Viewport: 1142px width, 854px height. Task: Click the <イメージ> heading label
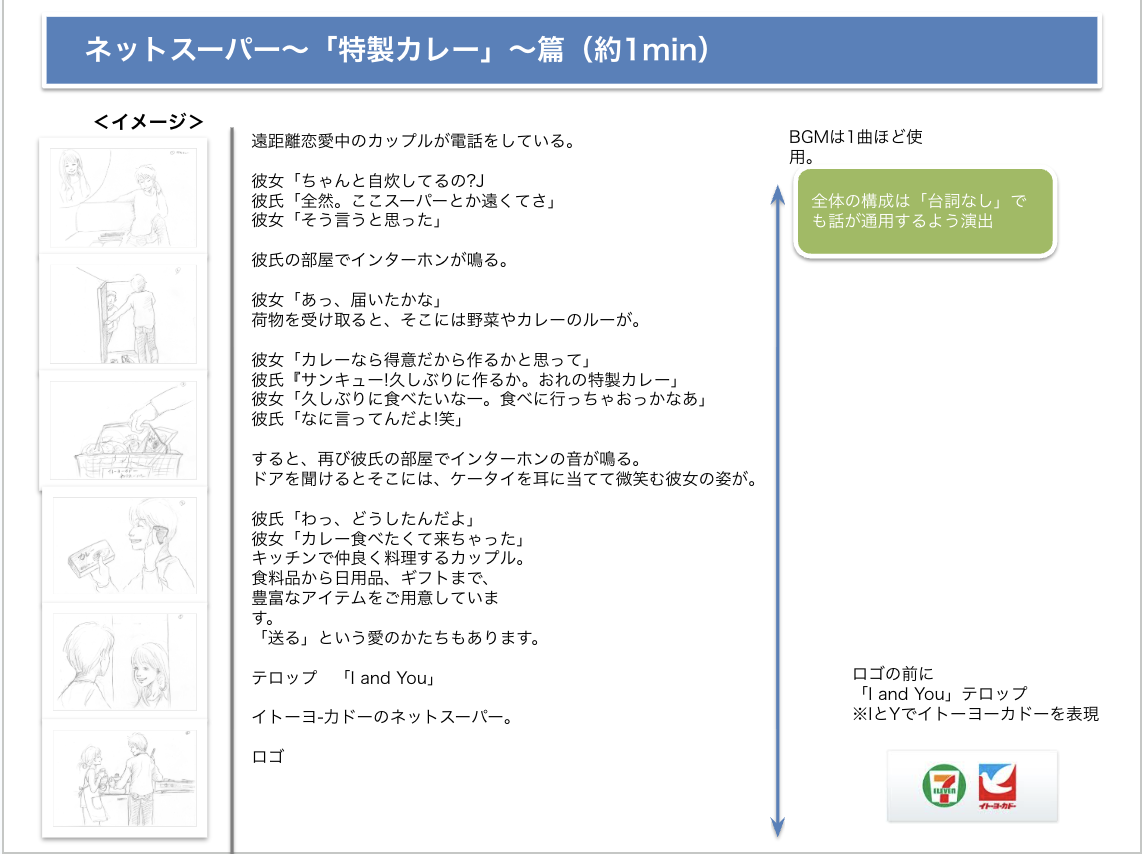(148, 122)
